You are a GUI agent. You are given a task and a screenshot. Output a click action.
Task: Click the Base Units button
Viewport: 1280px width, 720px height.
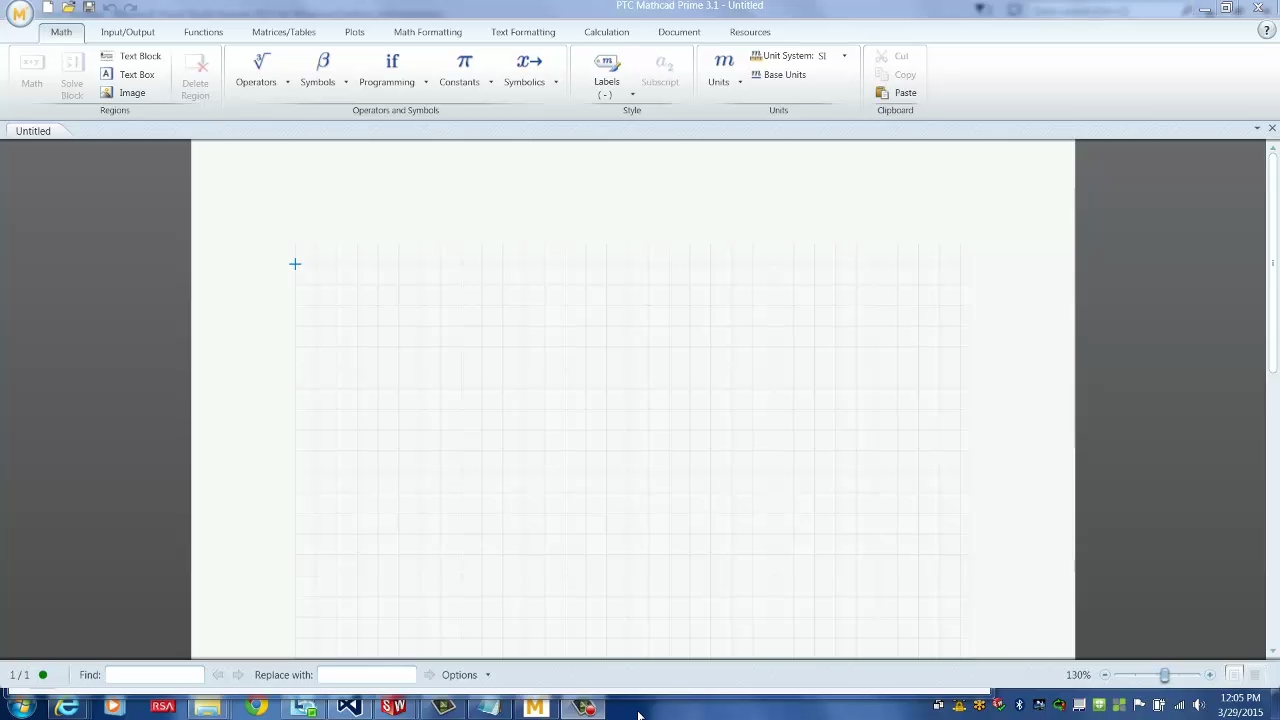pyautogui.click(x=778, y=74)
